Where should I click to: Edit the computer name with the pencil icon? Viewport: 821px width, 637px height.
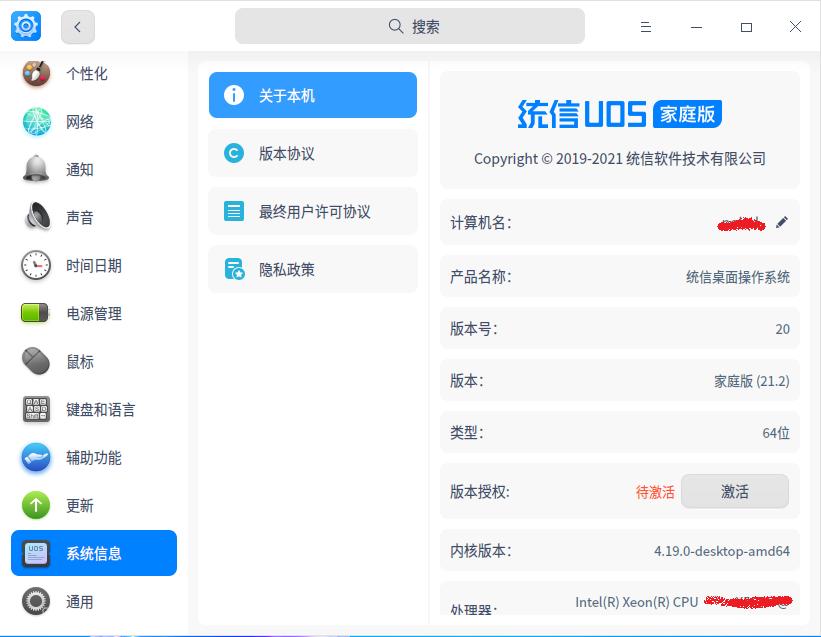point(783,222)
